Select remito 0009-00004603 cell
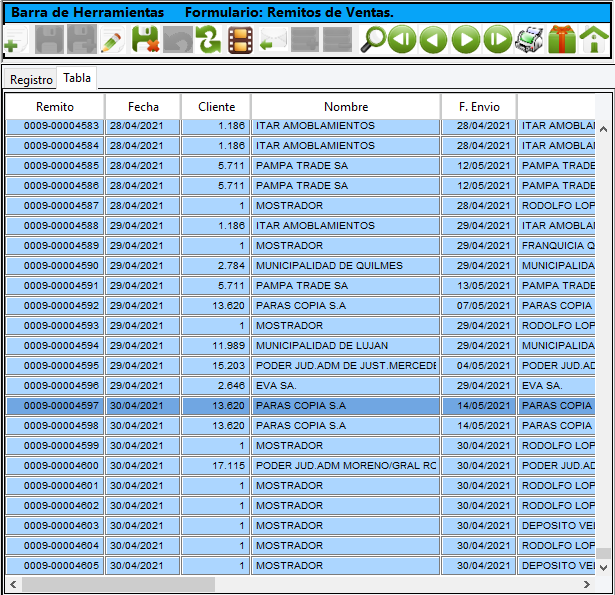Image resolution: width=615 pixels, height=595 pixels. (55, 526)
